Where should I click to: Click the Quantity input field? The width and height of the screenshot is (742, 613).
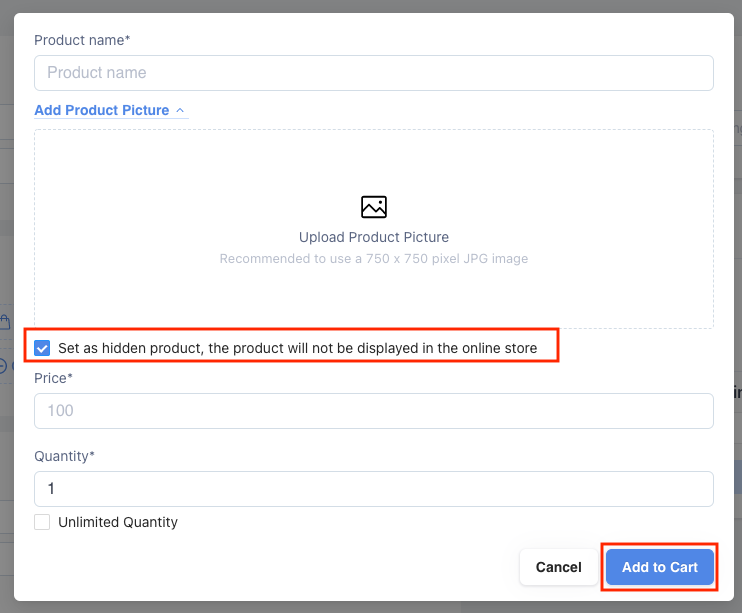point(373,489)
